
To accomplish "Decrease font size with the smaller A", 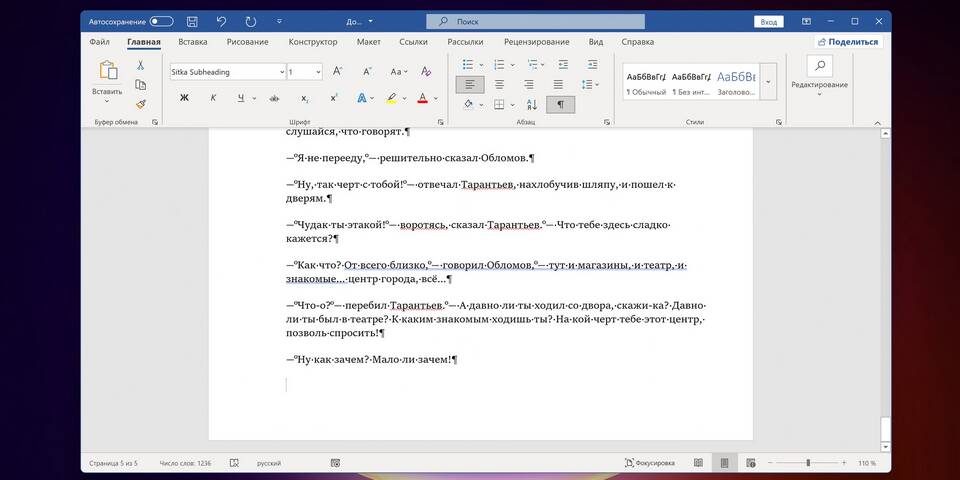I will pyautogui.click(x=367, y=72).
